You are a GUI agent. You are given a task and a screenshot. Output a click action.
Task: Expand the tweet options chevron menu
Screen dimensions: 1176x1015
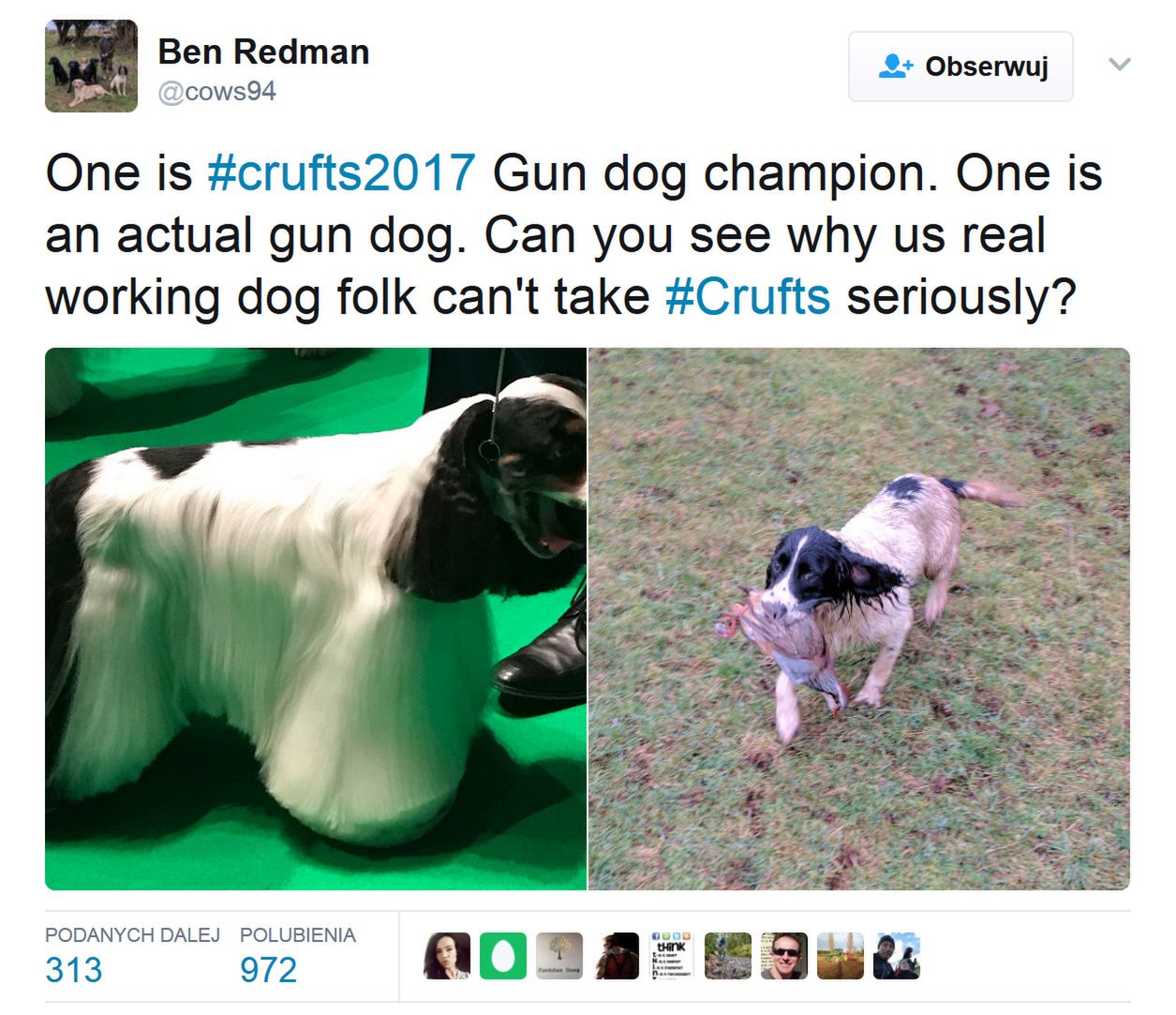(1120, 65)
